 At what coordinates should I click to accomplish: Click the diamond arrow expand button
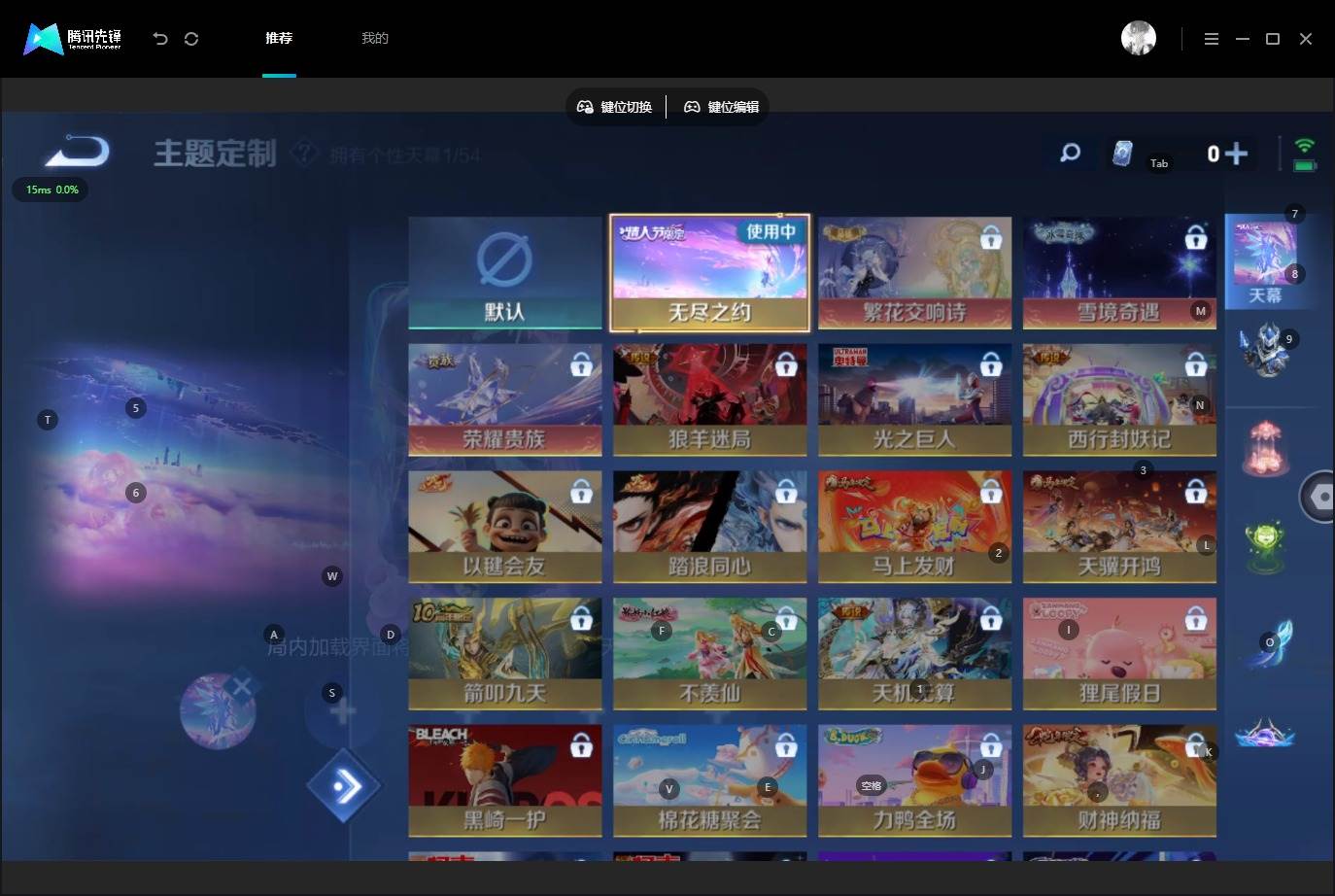(x=344, y=785)
